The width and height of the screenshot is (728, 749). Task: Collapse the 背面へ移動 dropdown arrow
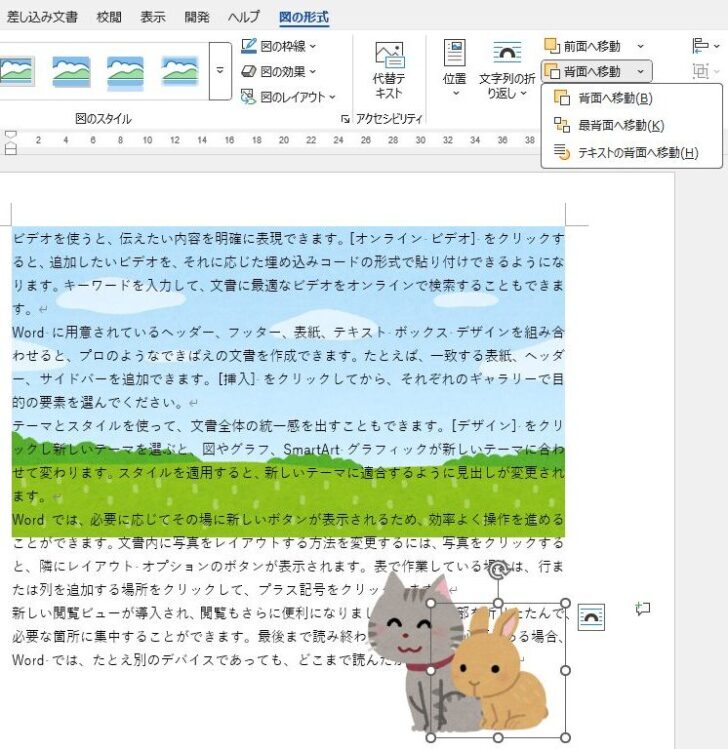pos(641,72)
